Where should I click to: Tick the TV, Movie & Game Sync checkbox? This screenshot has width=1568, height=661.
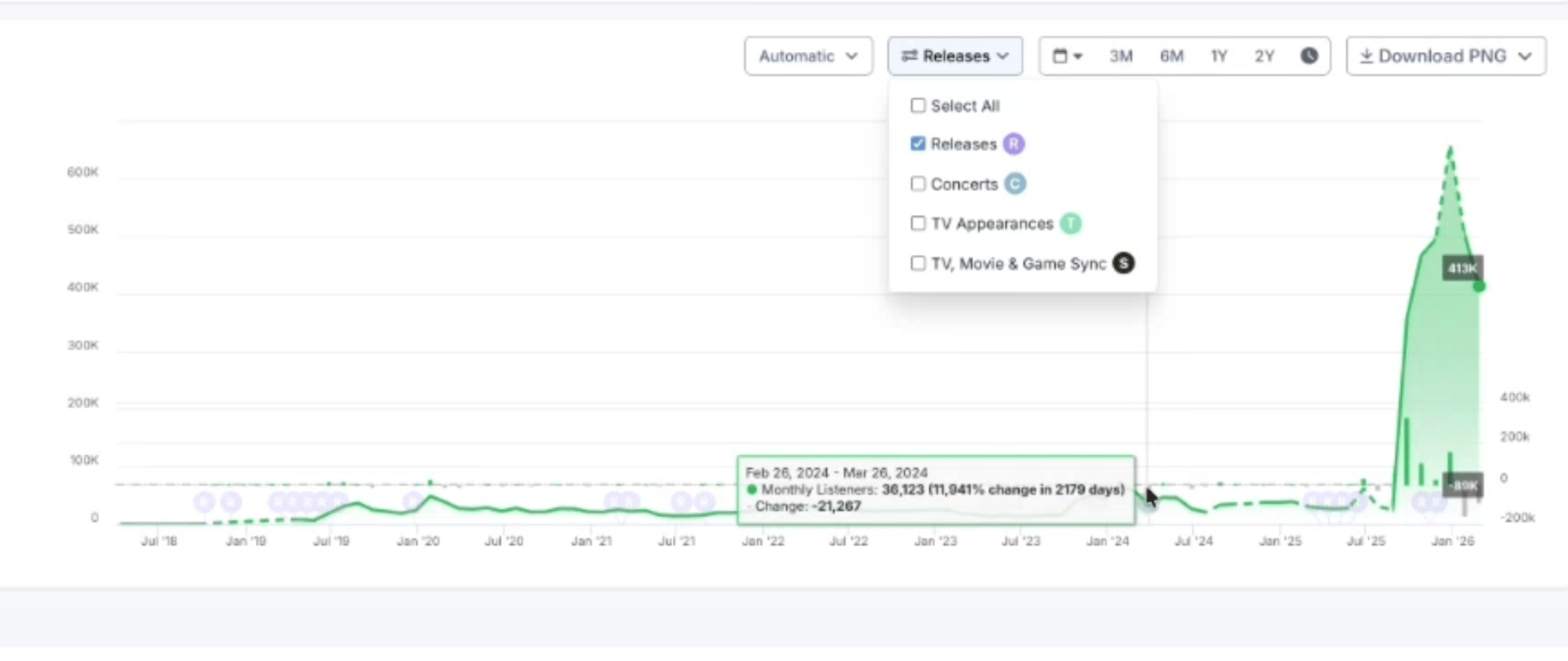pyautogui.click(x=918, y=263)
